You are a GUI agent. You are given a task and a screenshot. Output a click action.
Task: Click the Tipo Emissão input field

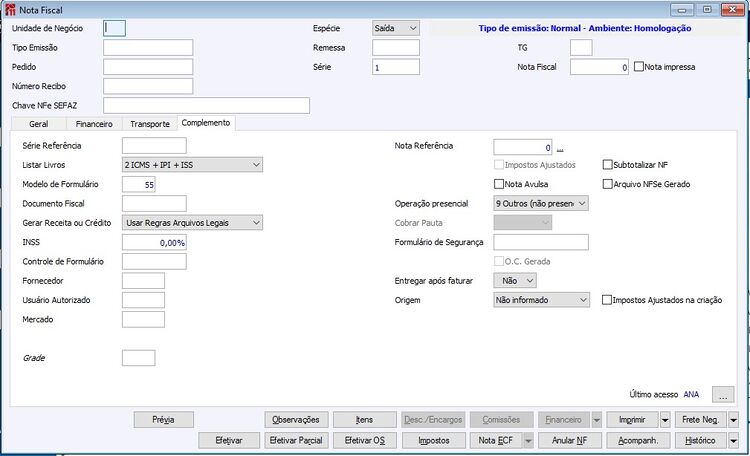148,47
